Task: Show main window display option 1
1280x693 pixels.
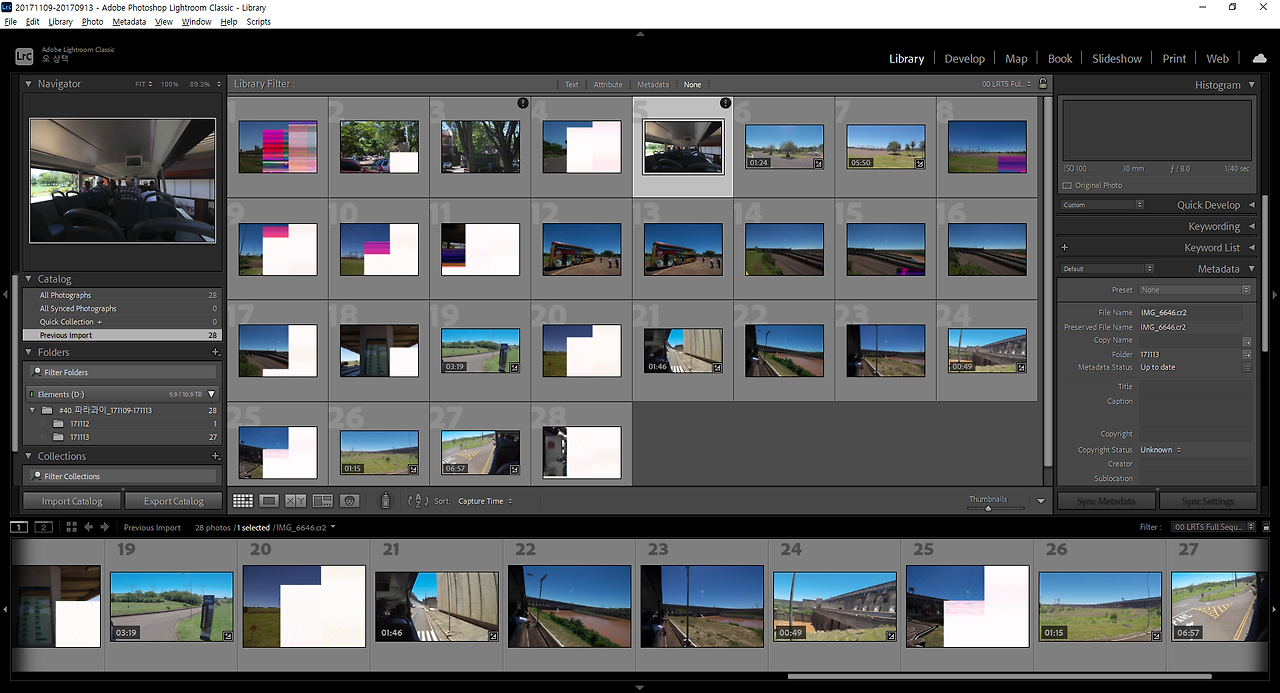Action: (x=19, y=527)
